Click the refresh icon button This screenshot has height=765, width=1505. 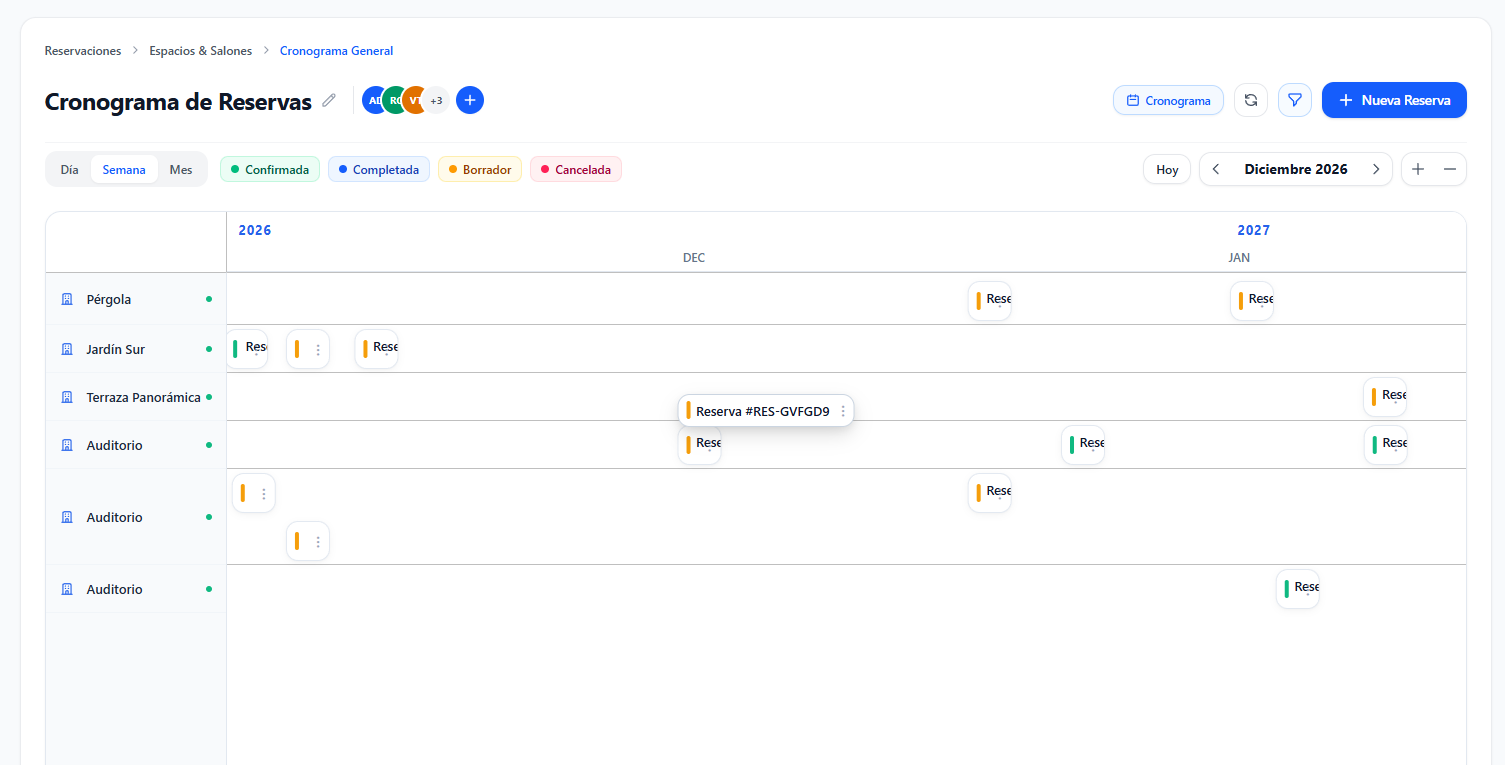pyautogui.click(x=1251, y=100)
